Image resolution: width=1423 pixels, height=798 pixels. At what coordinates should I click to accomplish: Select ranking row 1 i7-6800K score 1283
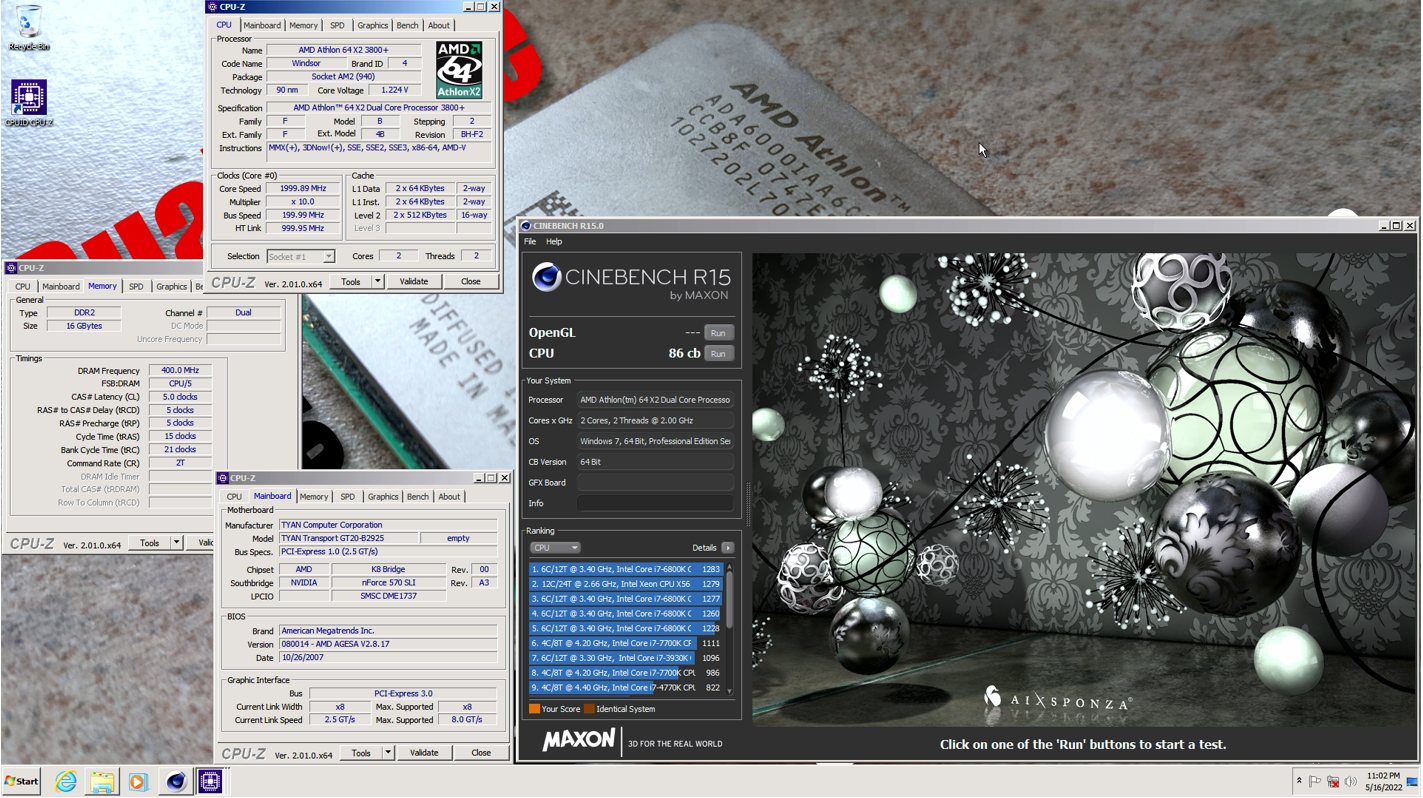(626, 569)
